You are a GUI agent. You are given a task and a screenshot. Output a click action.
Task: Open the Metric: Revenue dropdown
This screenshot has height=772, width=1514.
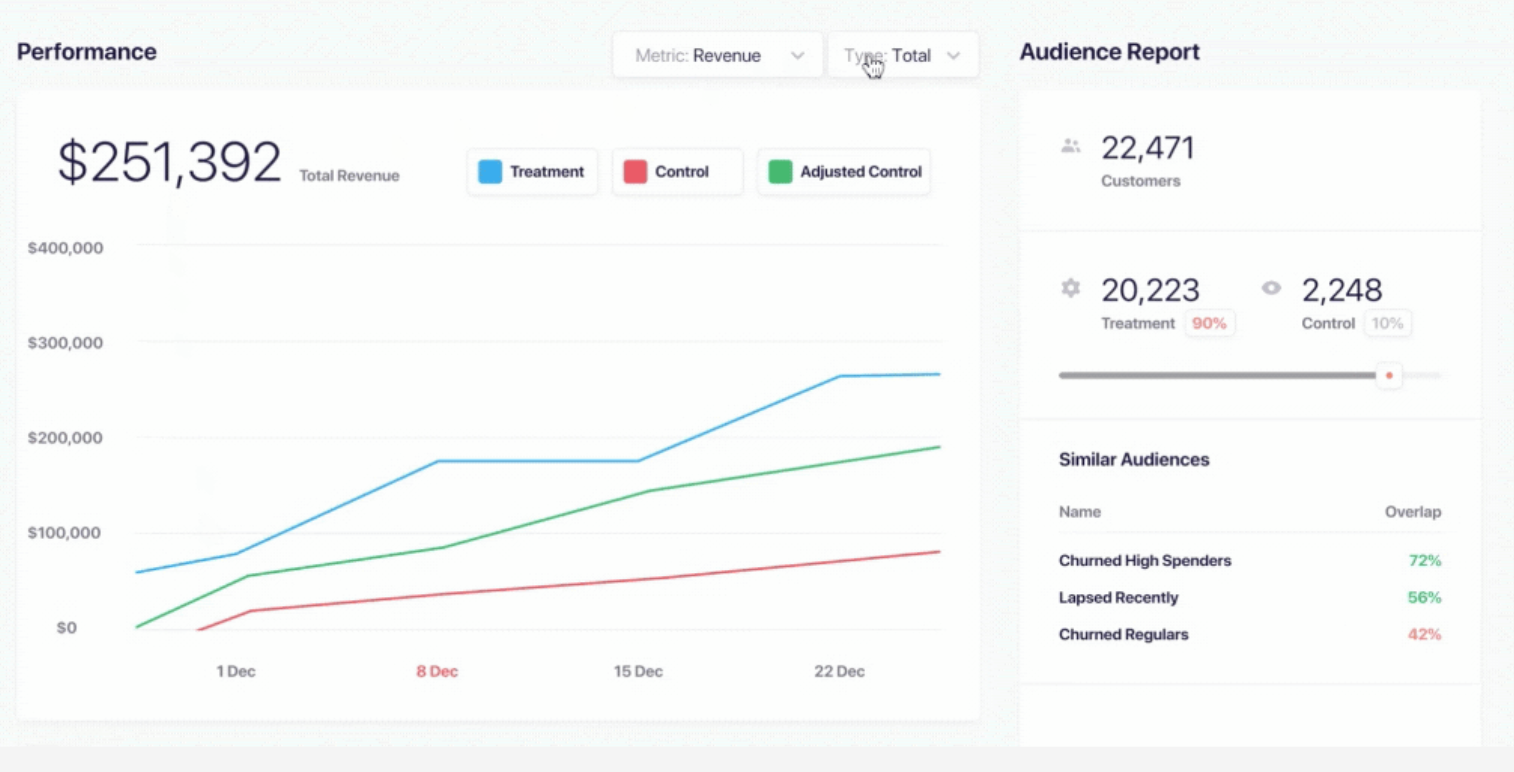(717, 55)
